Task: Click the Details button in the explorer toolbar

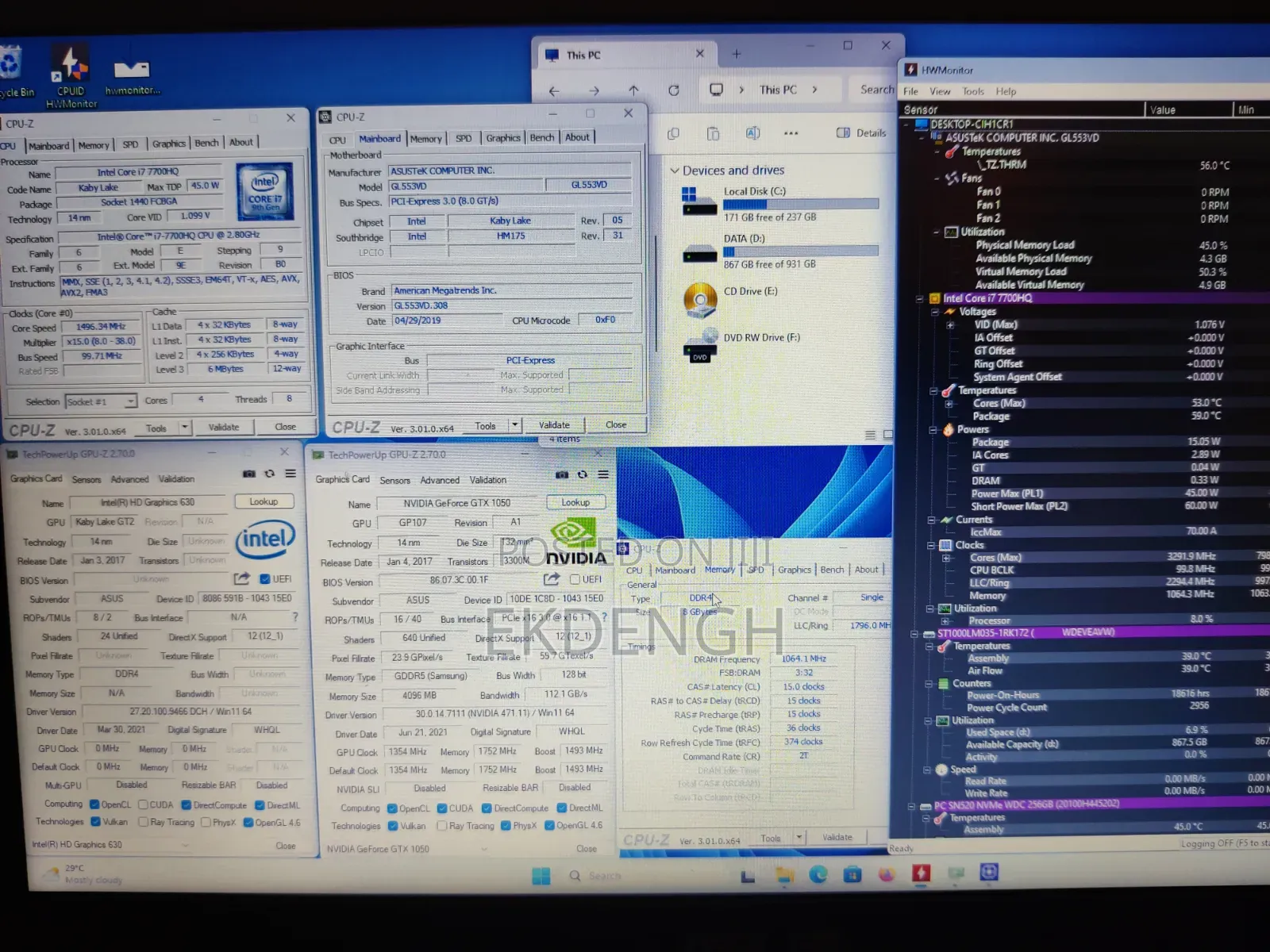Action: pyautogui.click(x=861, y=133)
